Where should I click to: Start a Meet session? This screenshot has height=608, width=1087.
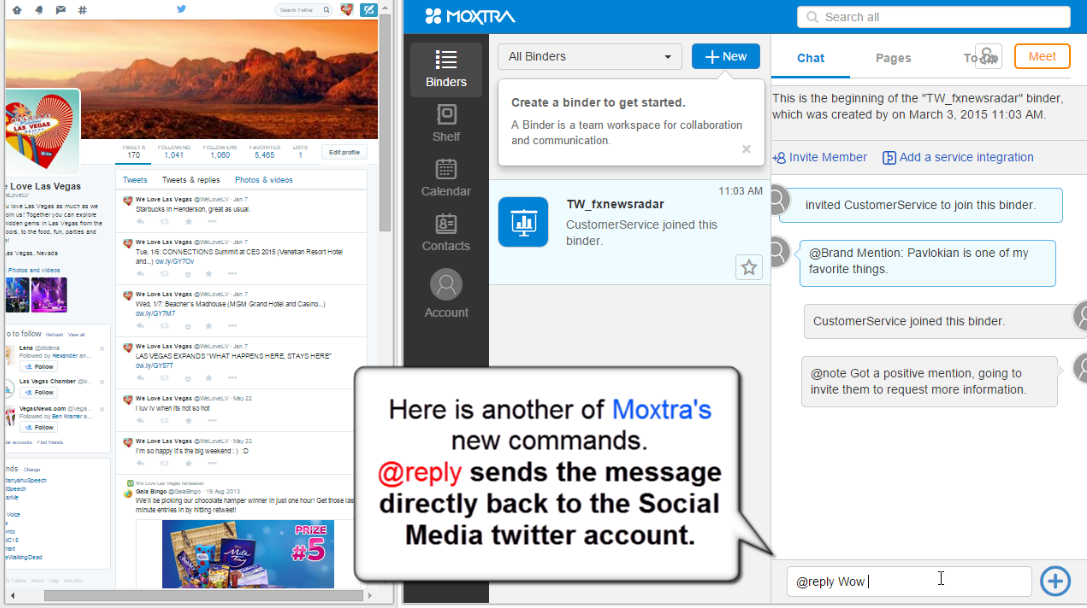coord(1042,56)
